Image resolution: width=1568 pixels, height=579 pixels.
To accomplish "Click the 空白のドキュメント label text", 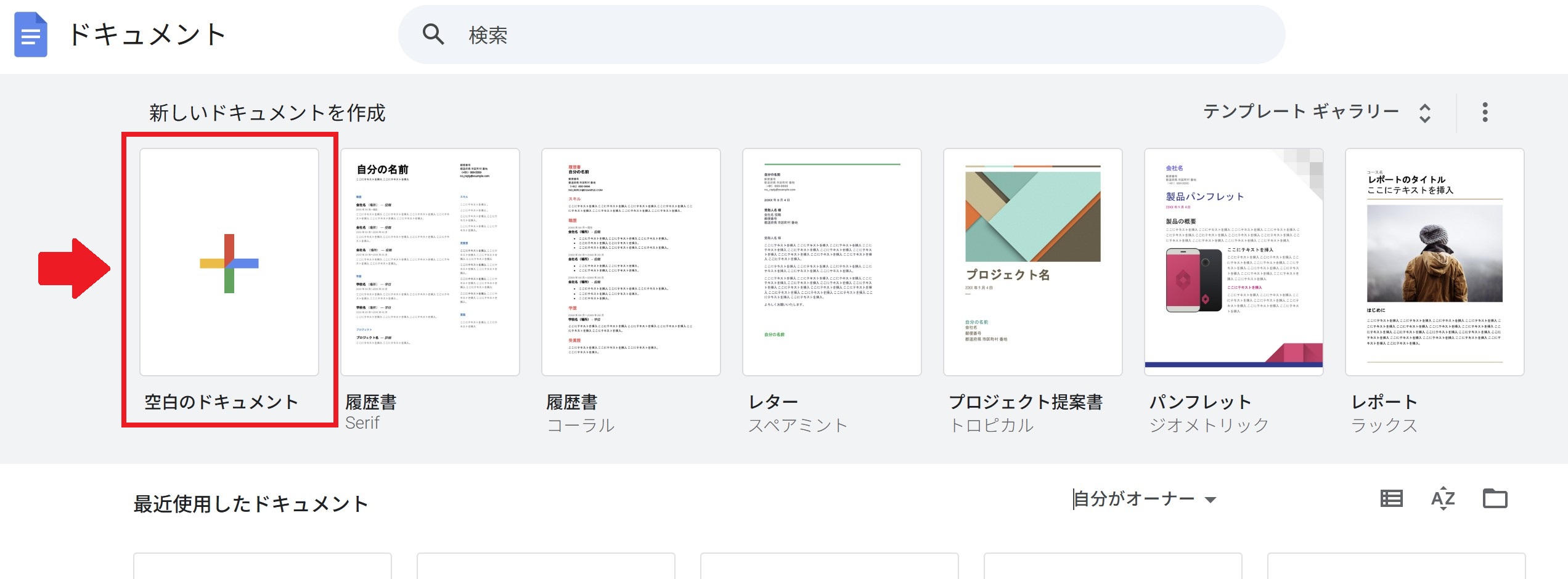I will 221,402.
